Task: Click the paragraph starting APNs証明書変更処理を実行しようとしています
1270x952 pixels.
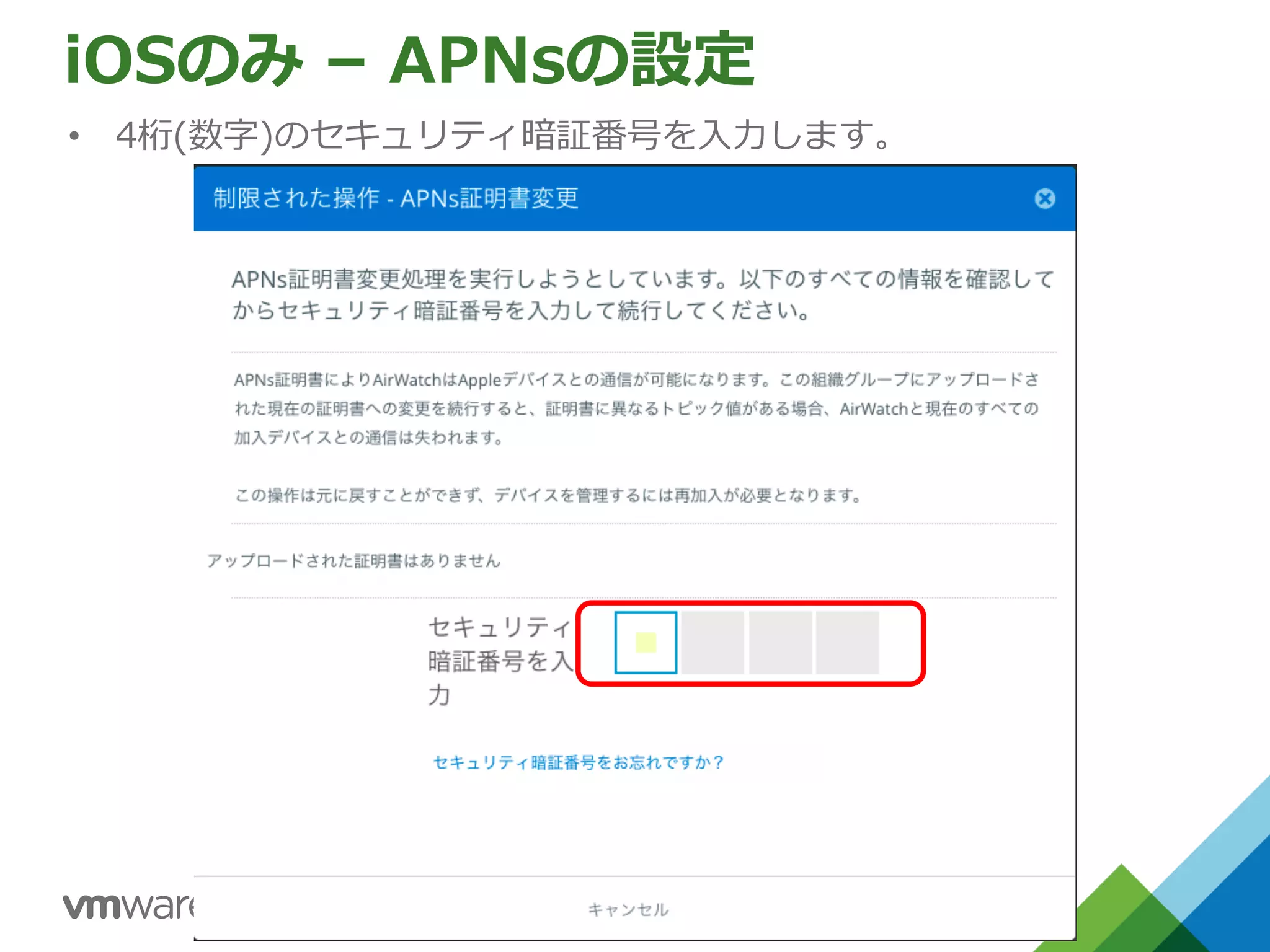Action: pos(643,294)
